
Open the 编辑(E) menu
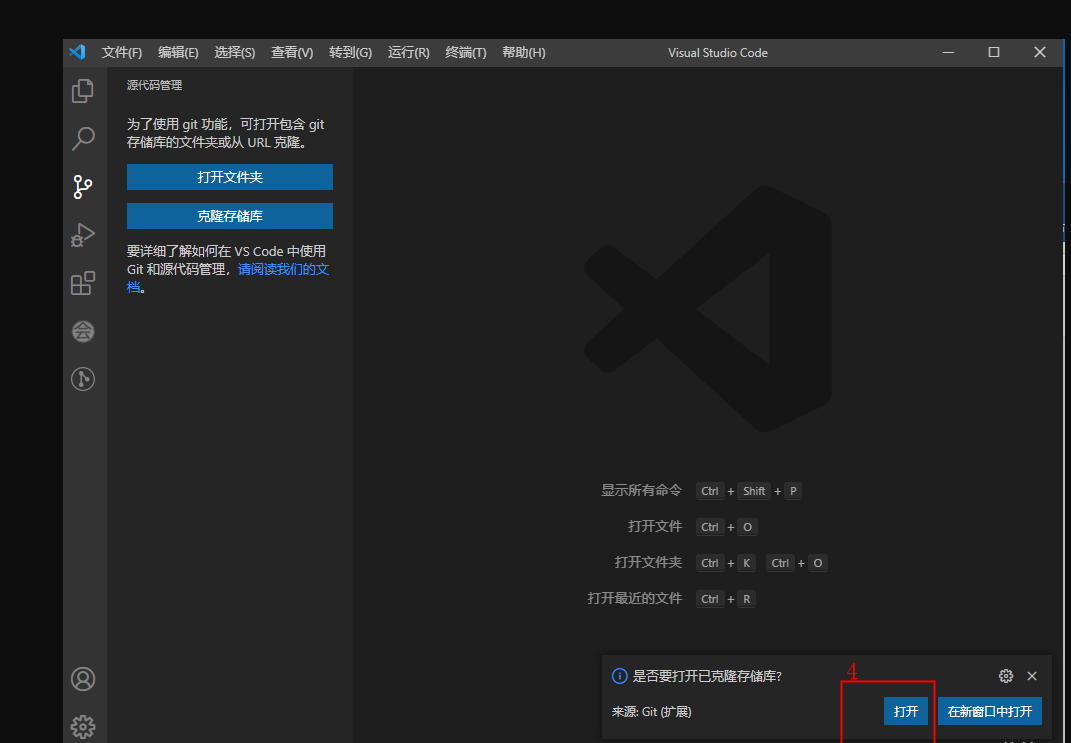pos(178,53)
